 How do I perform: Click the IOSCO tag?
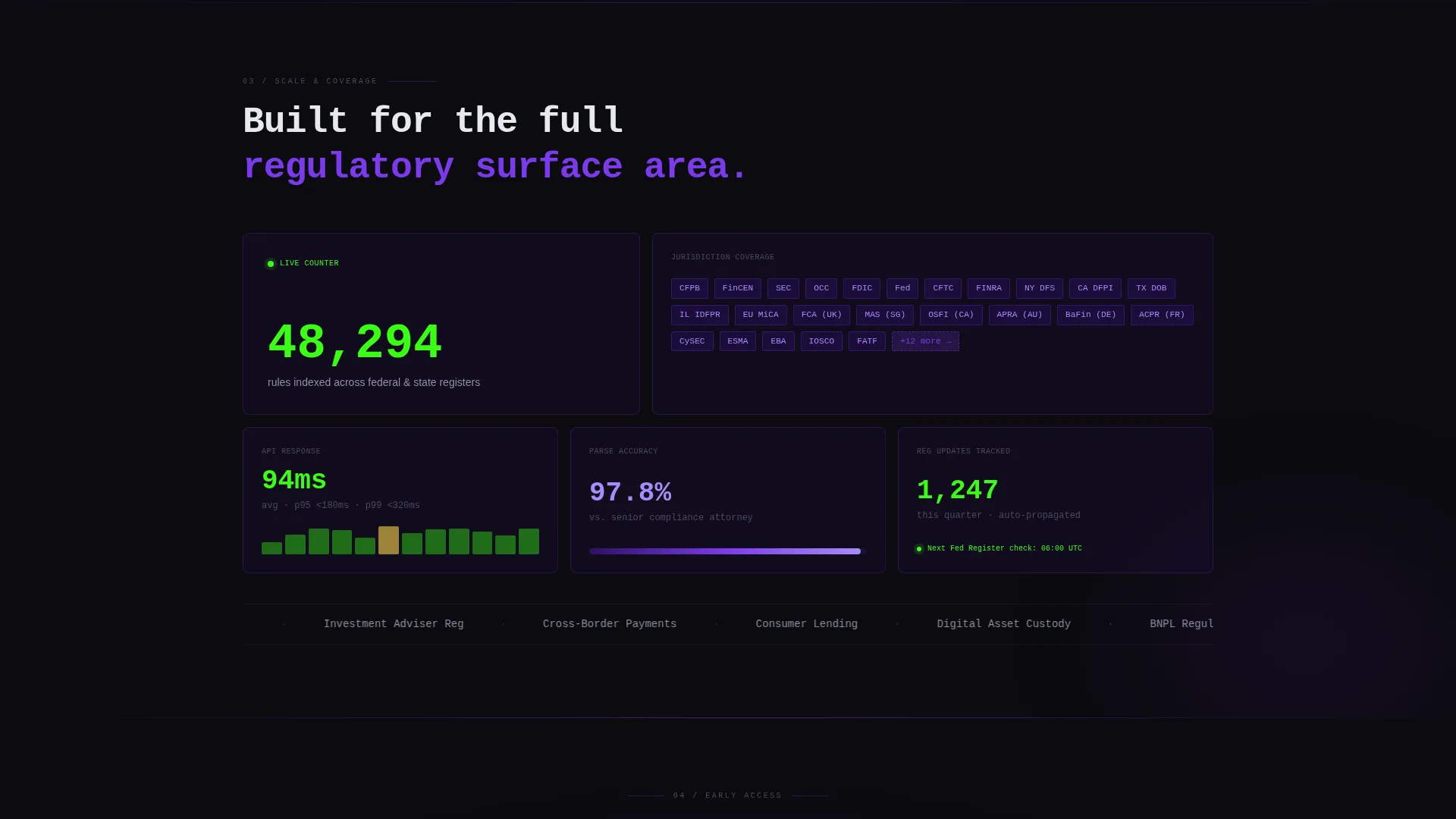pos(821,341)
